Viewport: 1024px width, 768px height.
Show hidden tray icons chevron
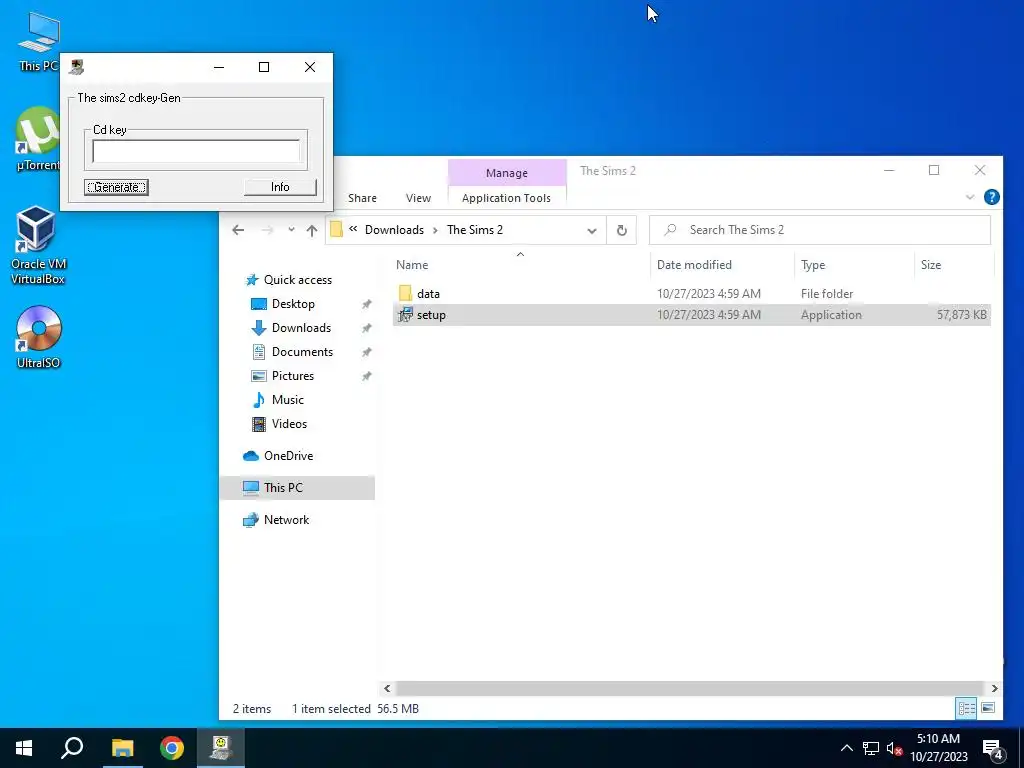coord(846,748)
